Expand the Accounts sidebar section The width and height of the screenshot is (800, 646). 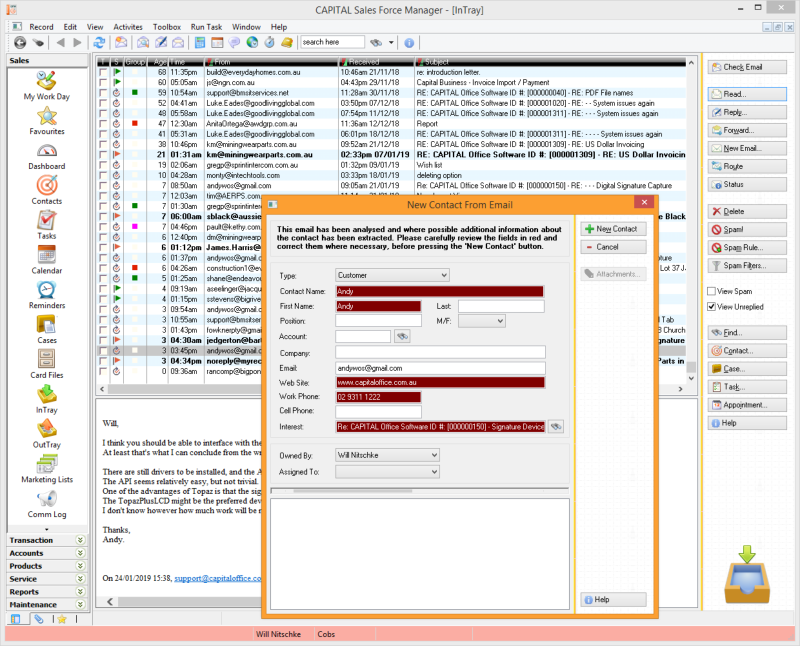(80, 553)
